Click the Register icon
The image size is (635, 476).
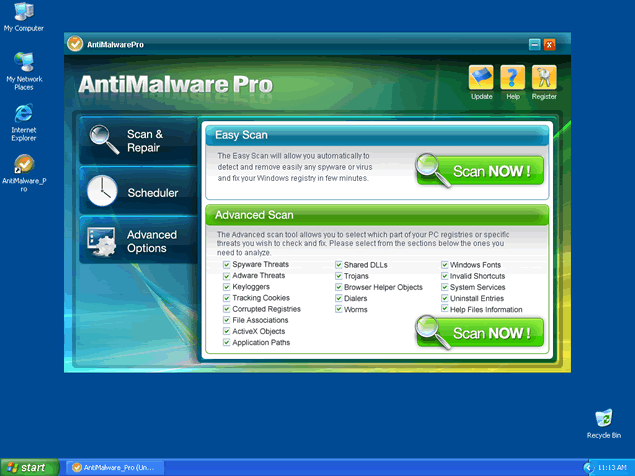point(544,78)
